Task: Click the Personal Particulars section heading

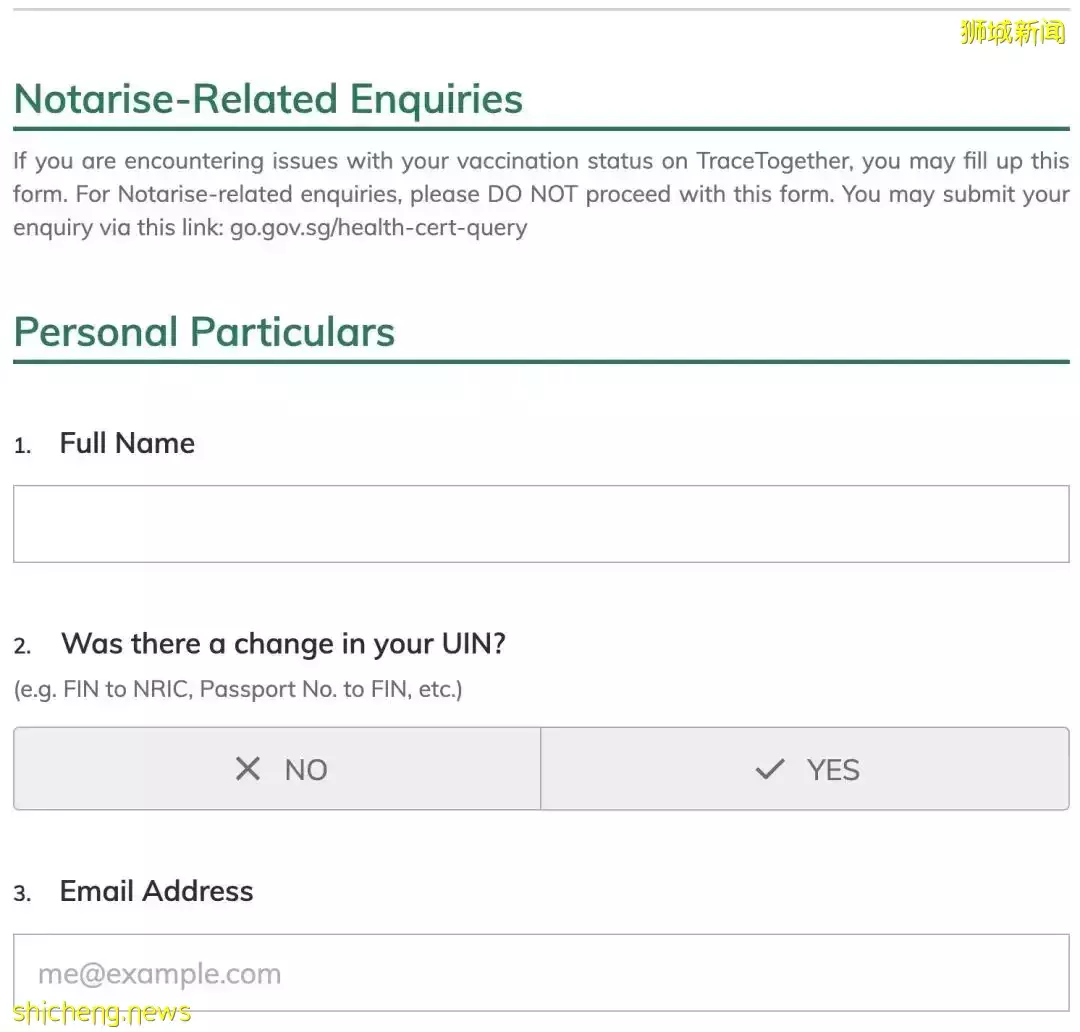Action: pyautogui.click(x=205, y=332)
